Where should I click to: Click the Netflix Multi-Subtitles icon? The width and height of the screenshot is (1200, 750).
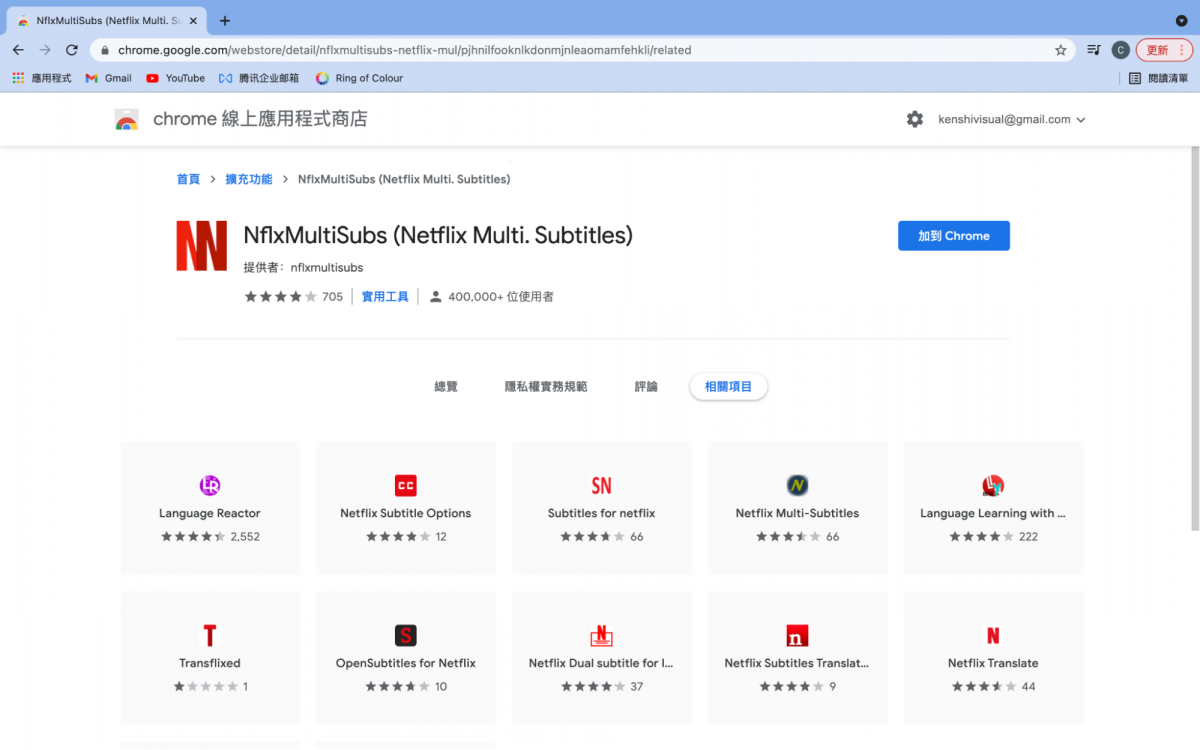tap(797, 486)
